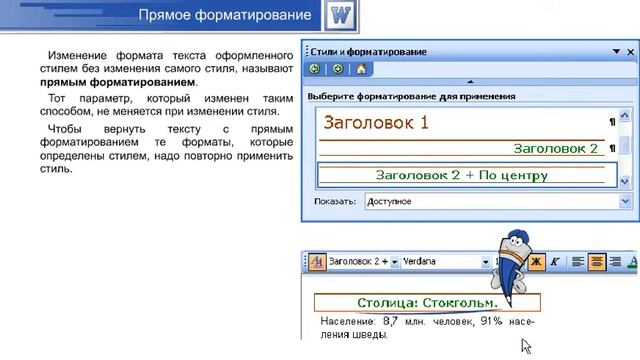This screenshot has height=360, width=640.
Task: Collapse pane with the small up triangle
Action: pos(470,82)
